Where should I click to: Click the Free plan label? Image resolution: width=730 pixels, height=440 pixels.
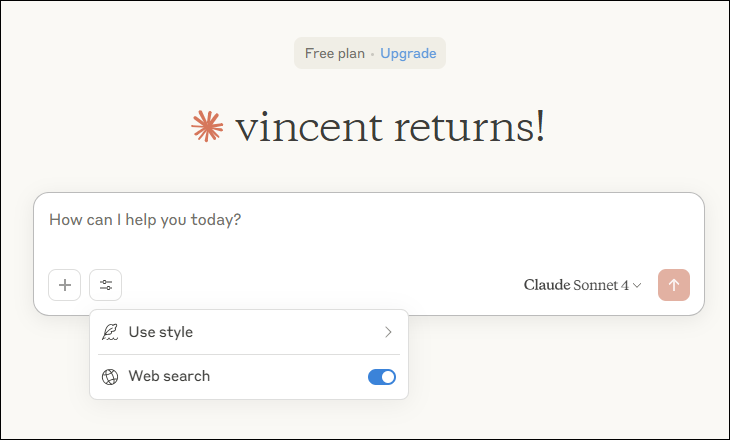pos(335,54)
